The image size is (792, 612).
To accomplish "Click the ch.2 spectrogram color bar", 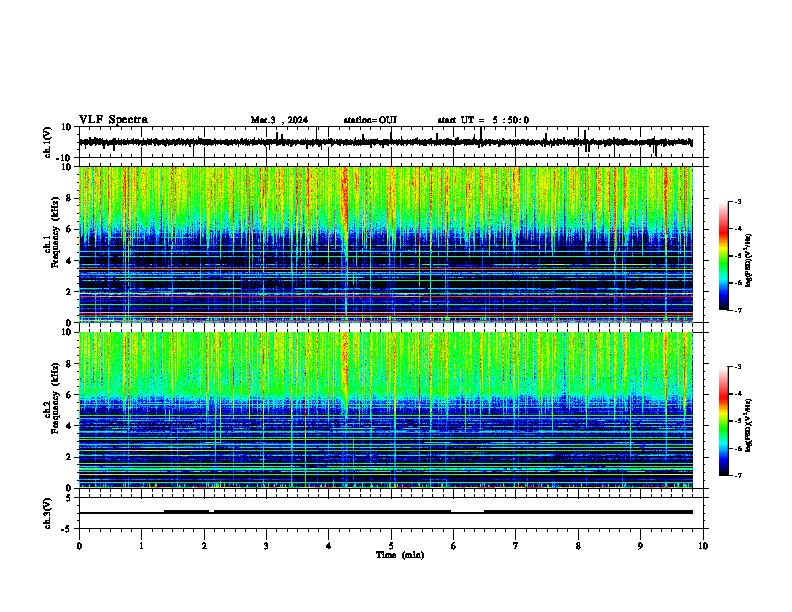I will click(x=724, y=421).
